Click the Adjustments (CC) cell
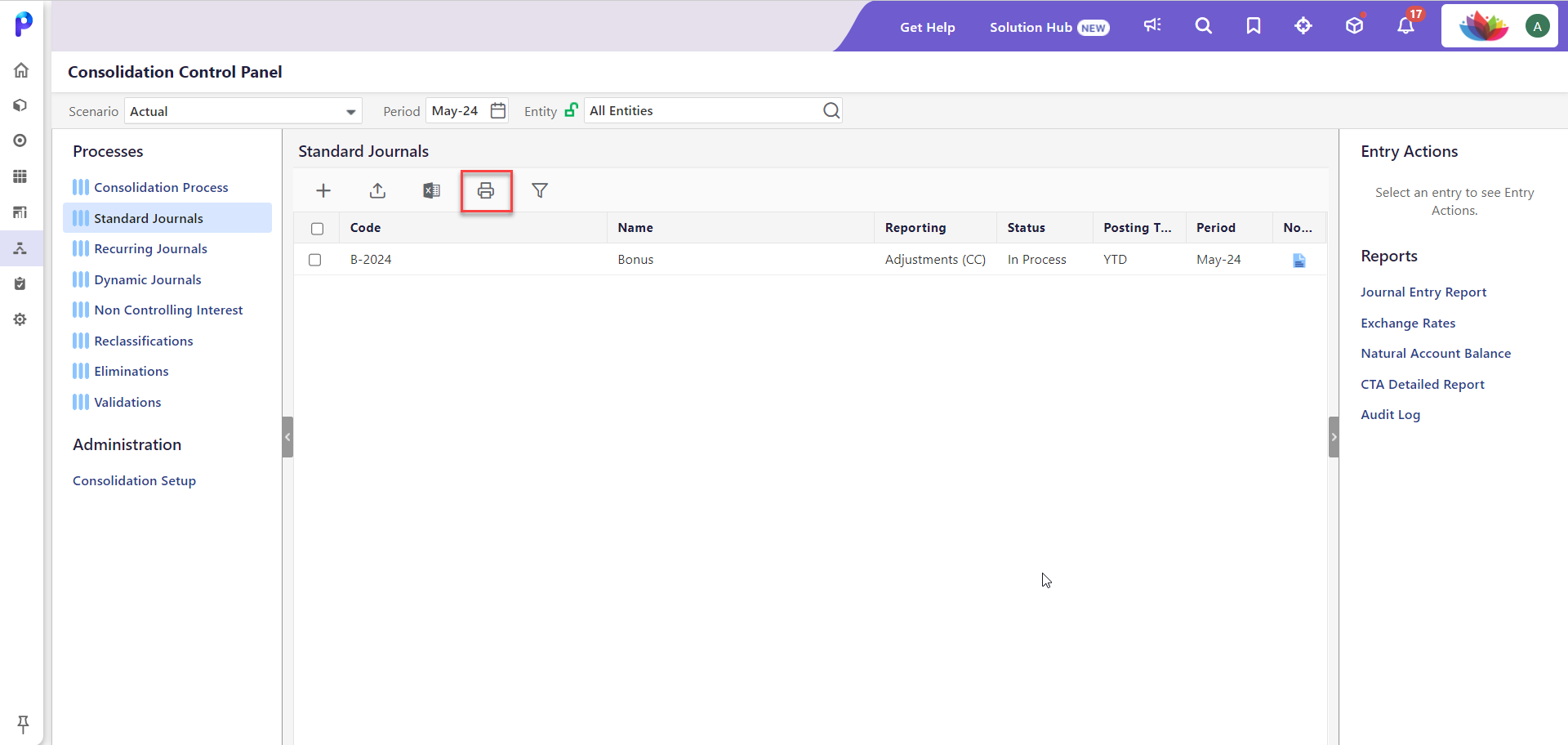Screen dimensions: 1568x745 point(935,260)
